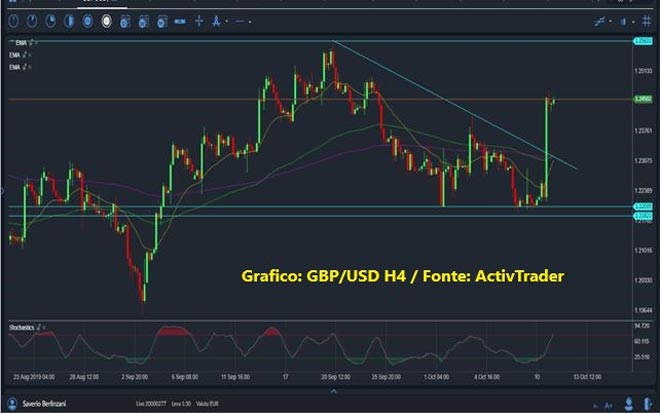The width and height of the screenshot is (660, 414).
Task: Open the Stochastics indicator label
Action: point(21,326)
